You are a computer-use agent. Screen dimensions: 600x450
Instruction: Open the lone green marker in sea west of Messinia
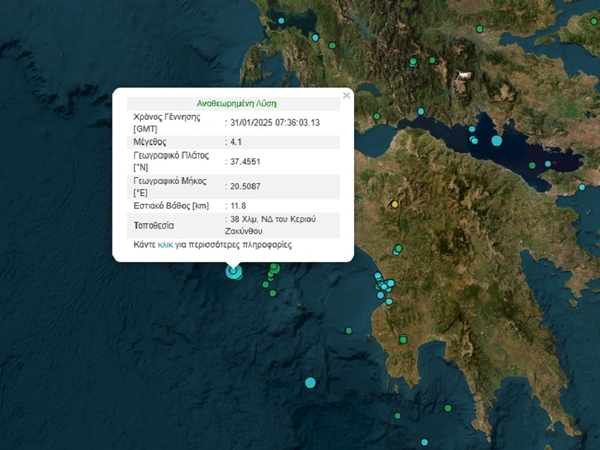(x=347, y=331)
